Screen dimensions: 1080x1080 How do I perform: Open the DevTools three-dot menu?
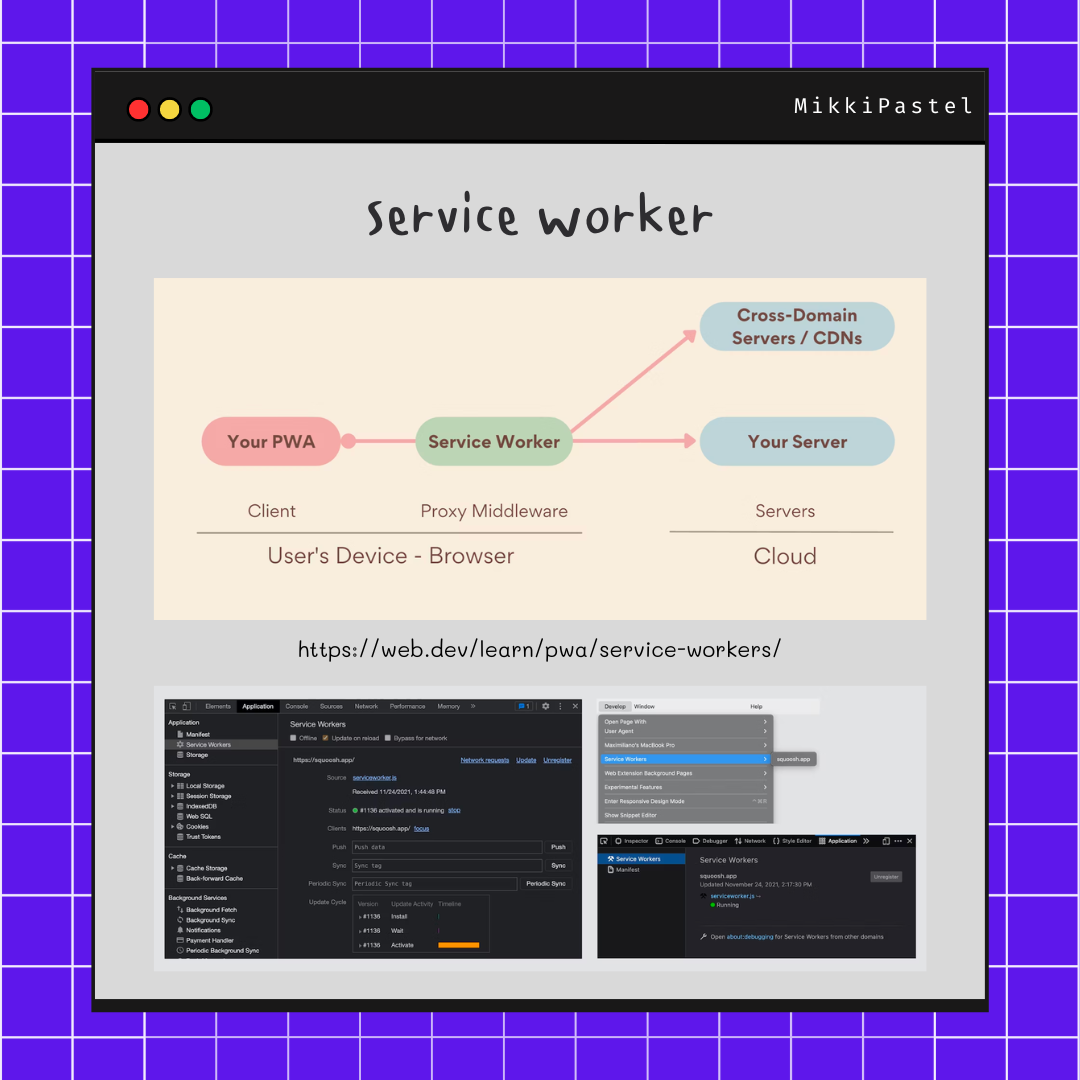point(560,706)
